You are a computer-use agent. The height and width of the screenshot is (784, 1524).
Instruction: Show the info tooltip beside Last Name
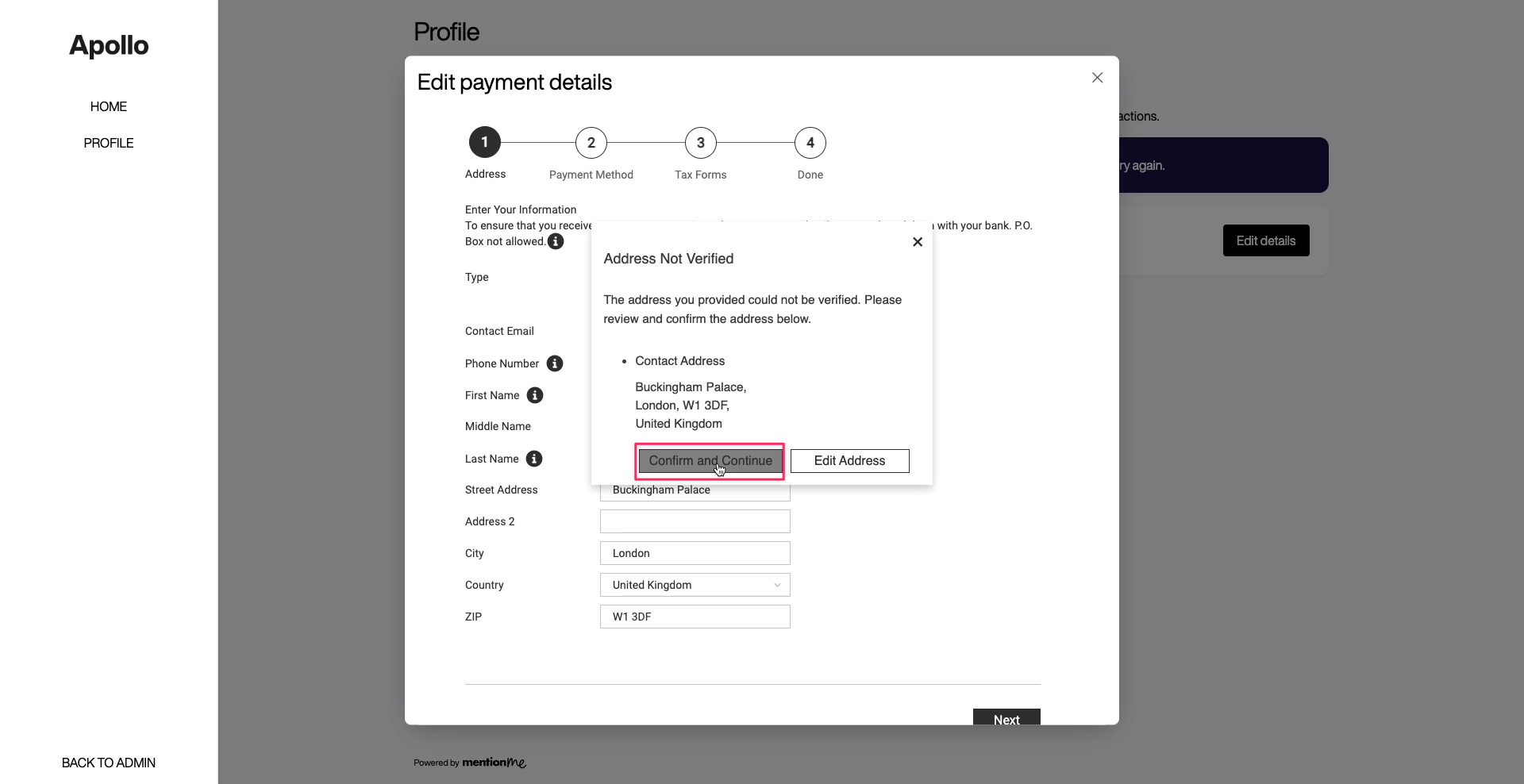pos(535,459)
